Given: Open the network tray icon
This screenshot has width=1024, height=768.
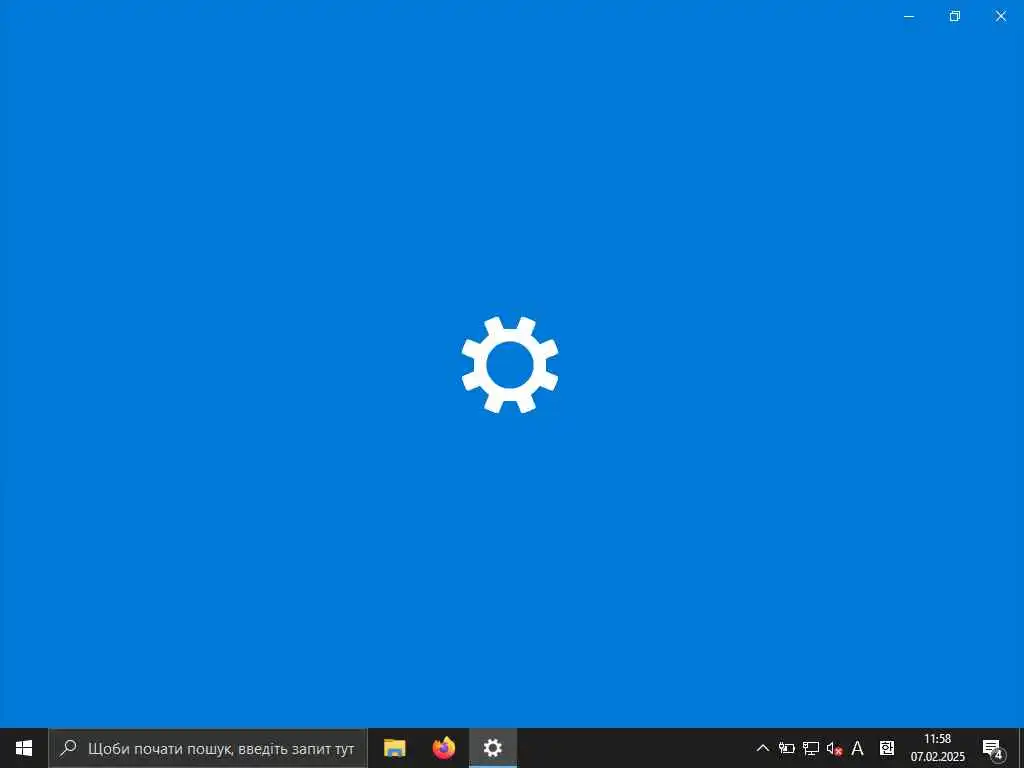Looking at the screenshot, I should 810,748.
